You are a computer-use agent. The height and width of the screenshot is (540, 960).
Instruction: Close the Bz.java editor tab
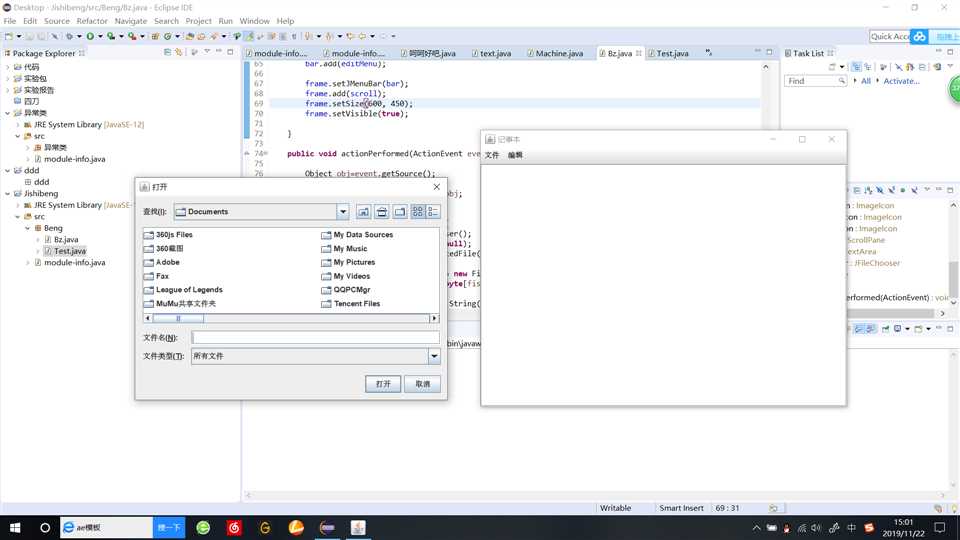[639, 53]
